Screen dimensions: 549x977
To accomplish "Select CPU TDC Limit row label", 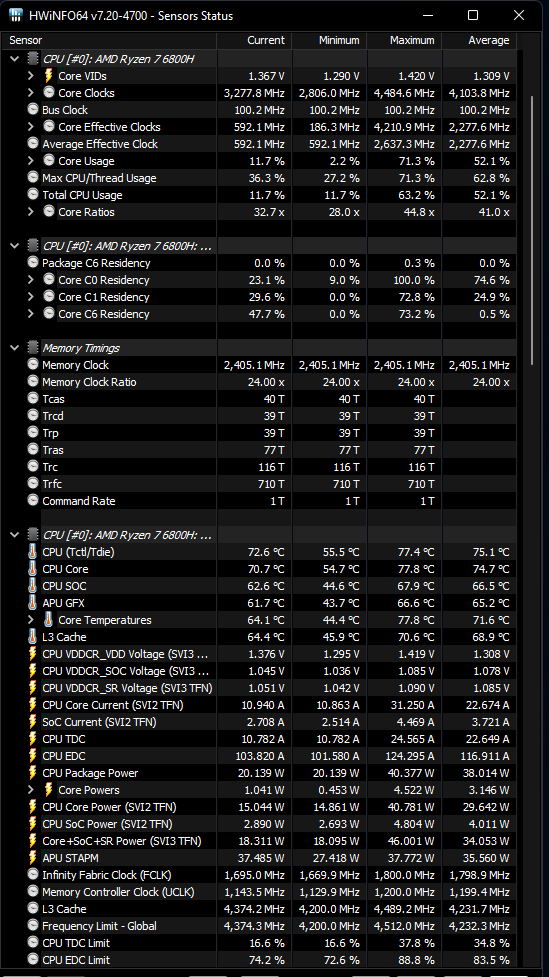I will (x=76, y=943).
